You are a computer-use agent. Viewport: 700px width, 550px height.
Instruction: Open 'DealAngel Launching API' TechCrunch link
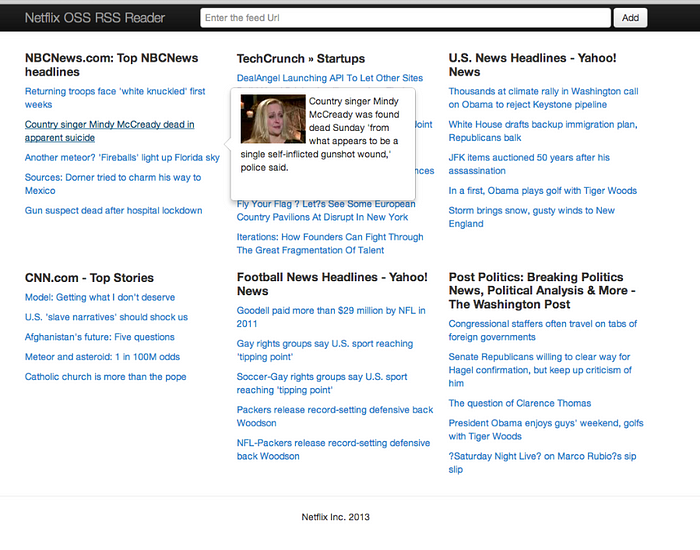(329, 78)
